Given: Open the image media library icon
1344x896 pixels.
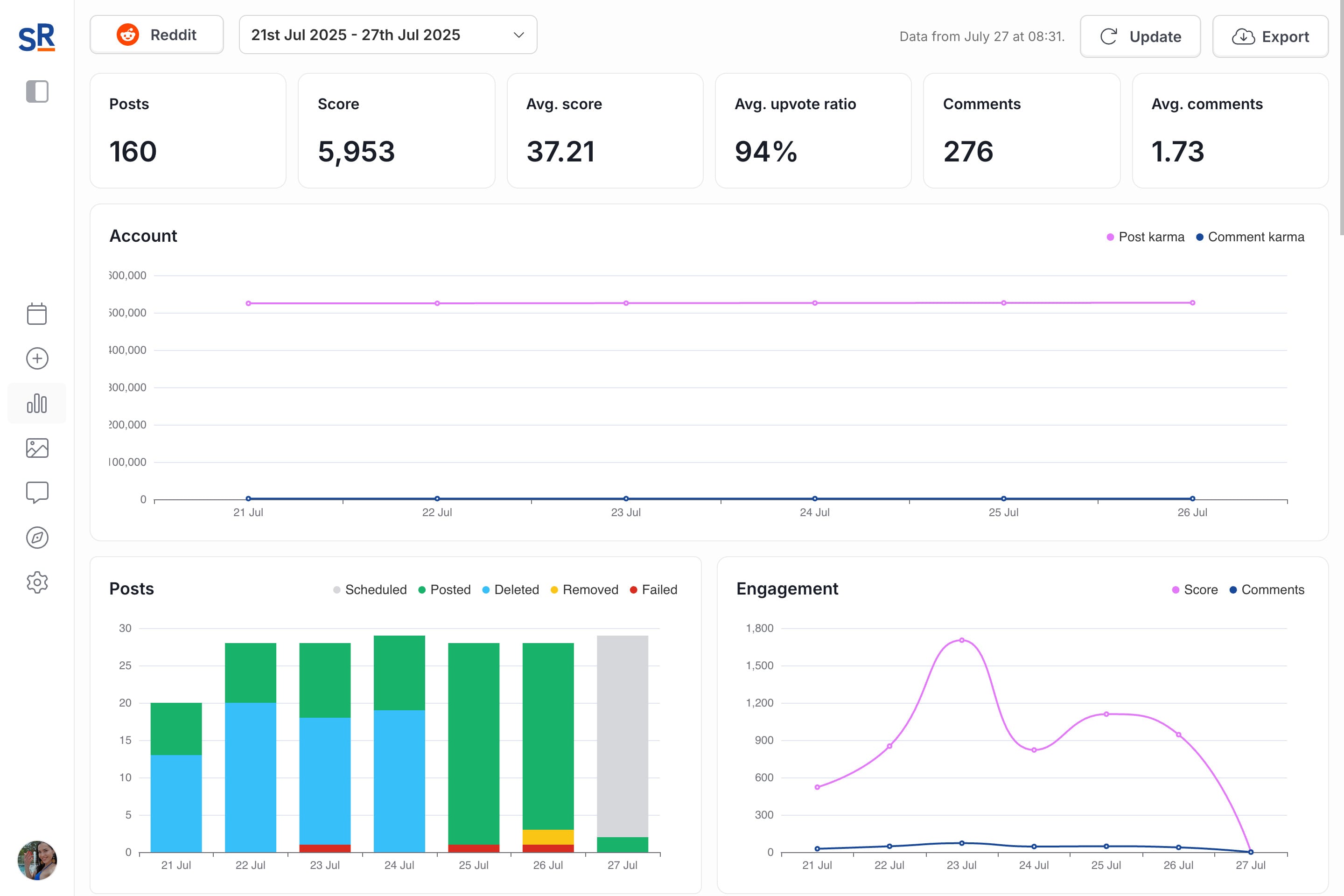Looking at the screenshot, I should click(x=37, y=448).
